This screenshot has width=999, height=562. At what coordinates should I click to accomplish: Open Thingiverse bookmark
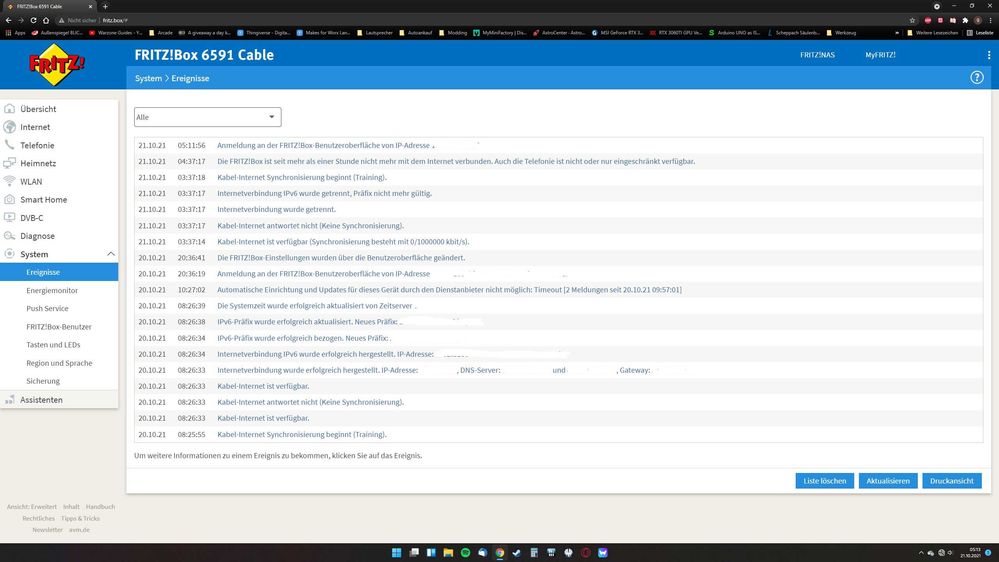click(263, 32)
